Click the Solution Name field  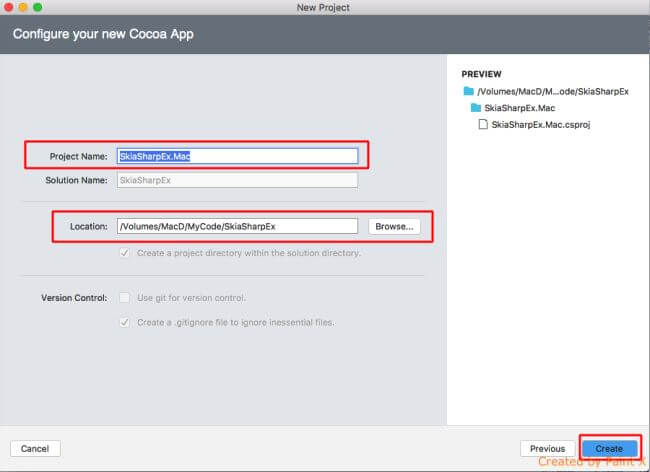238,180
